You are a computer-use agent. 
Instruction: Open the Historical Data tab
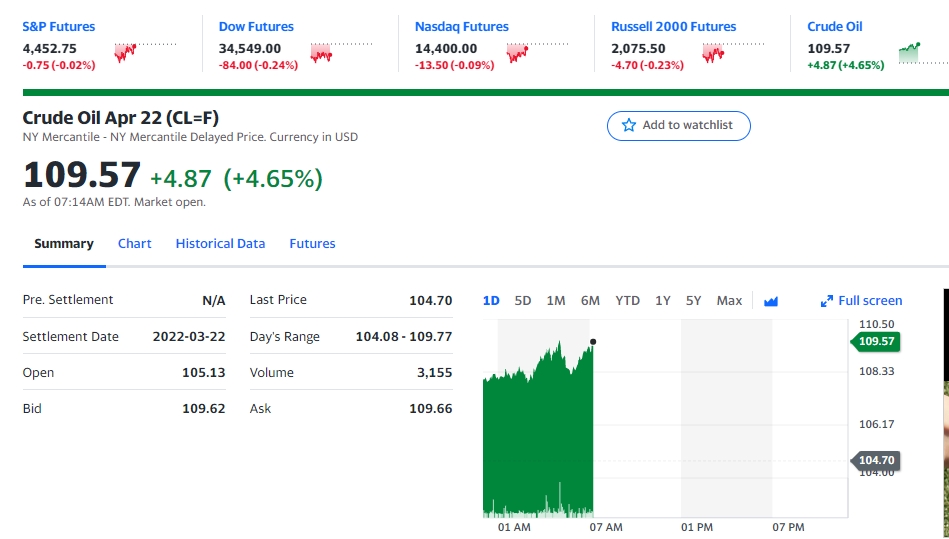tap(220, 244)
